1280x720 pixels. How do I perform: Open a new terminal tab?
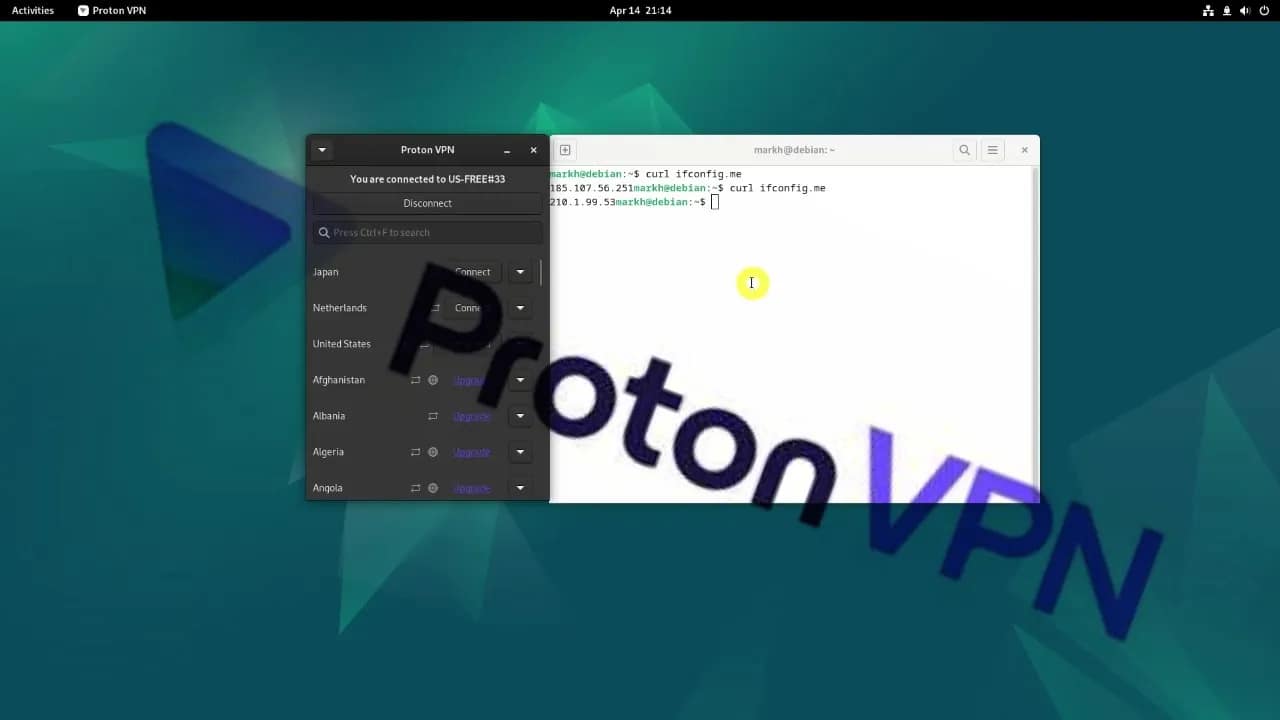pyautogui.click(x=565, y=150)
